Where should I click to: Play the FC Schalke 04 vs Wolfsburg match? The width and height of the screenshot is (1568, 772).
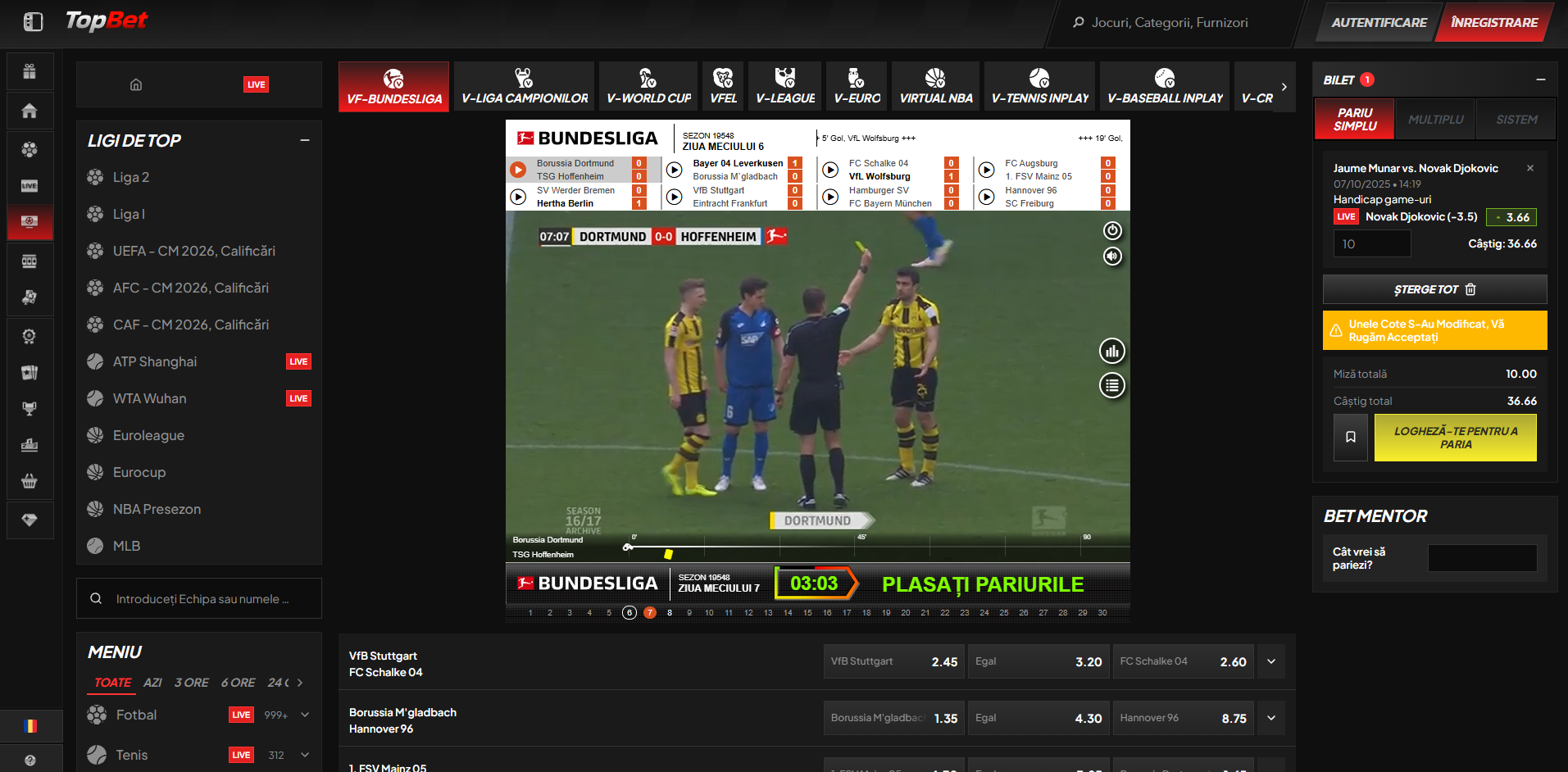coord(830,170)
